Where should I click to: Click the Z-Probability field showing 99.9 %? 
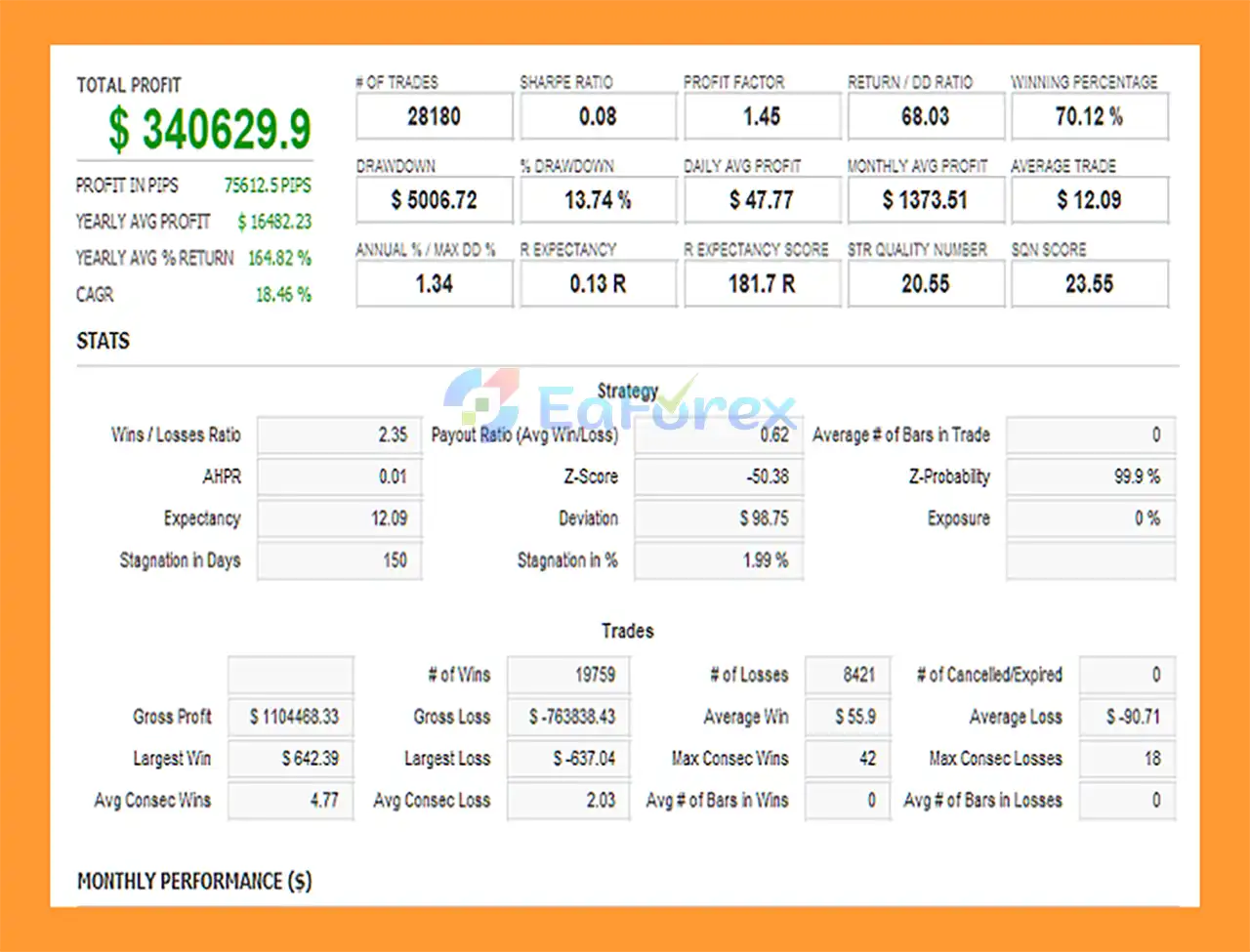coord(1090,477)
